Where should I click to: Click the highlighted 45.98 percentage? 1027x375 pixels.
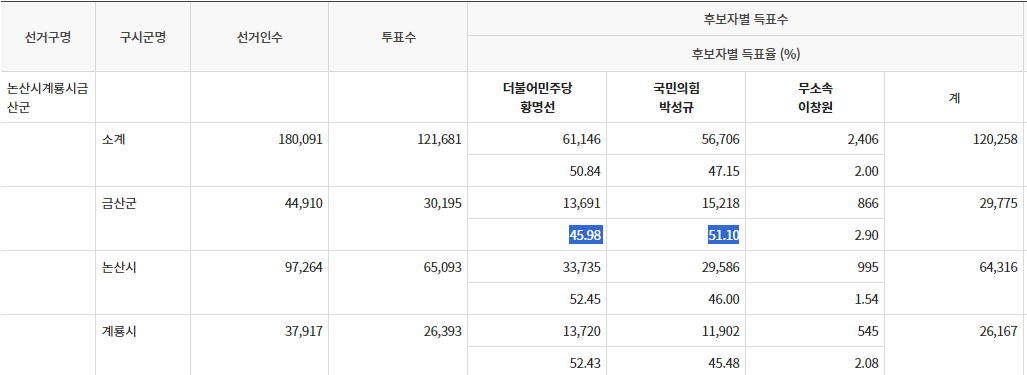pos(586,235)
